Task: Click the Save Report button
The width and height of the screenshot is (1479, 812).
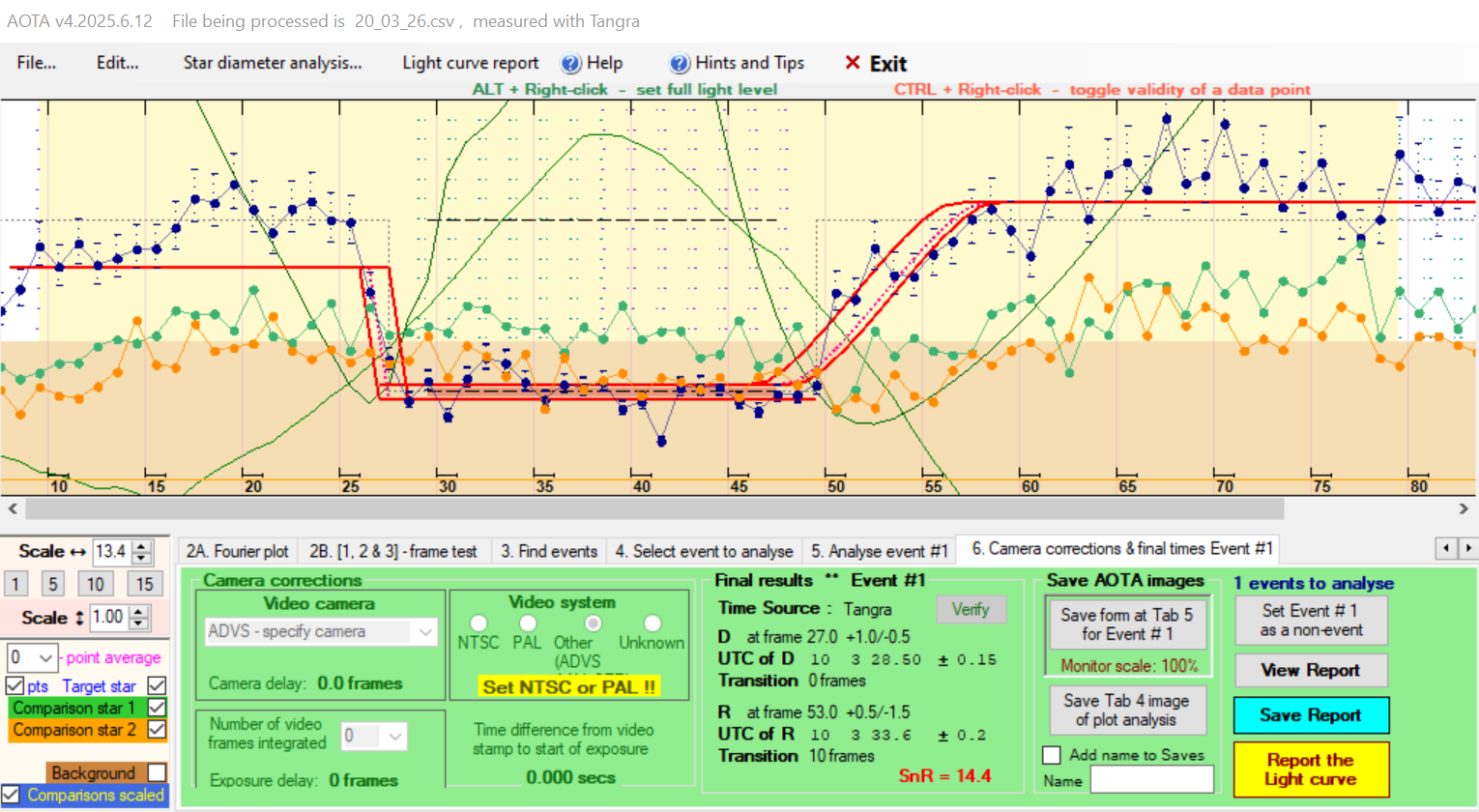Action: (x=1310, y=715)
